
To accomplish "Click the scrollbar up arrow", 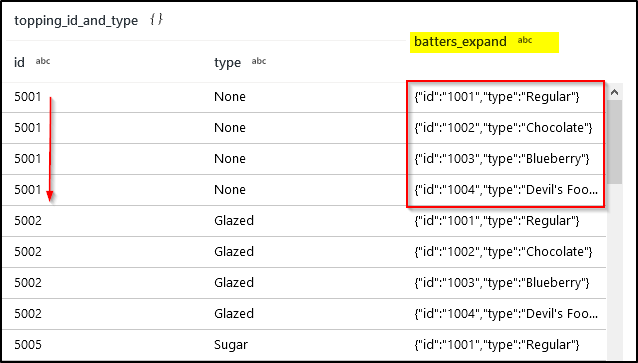I will pos(614,92).
